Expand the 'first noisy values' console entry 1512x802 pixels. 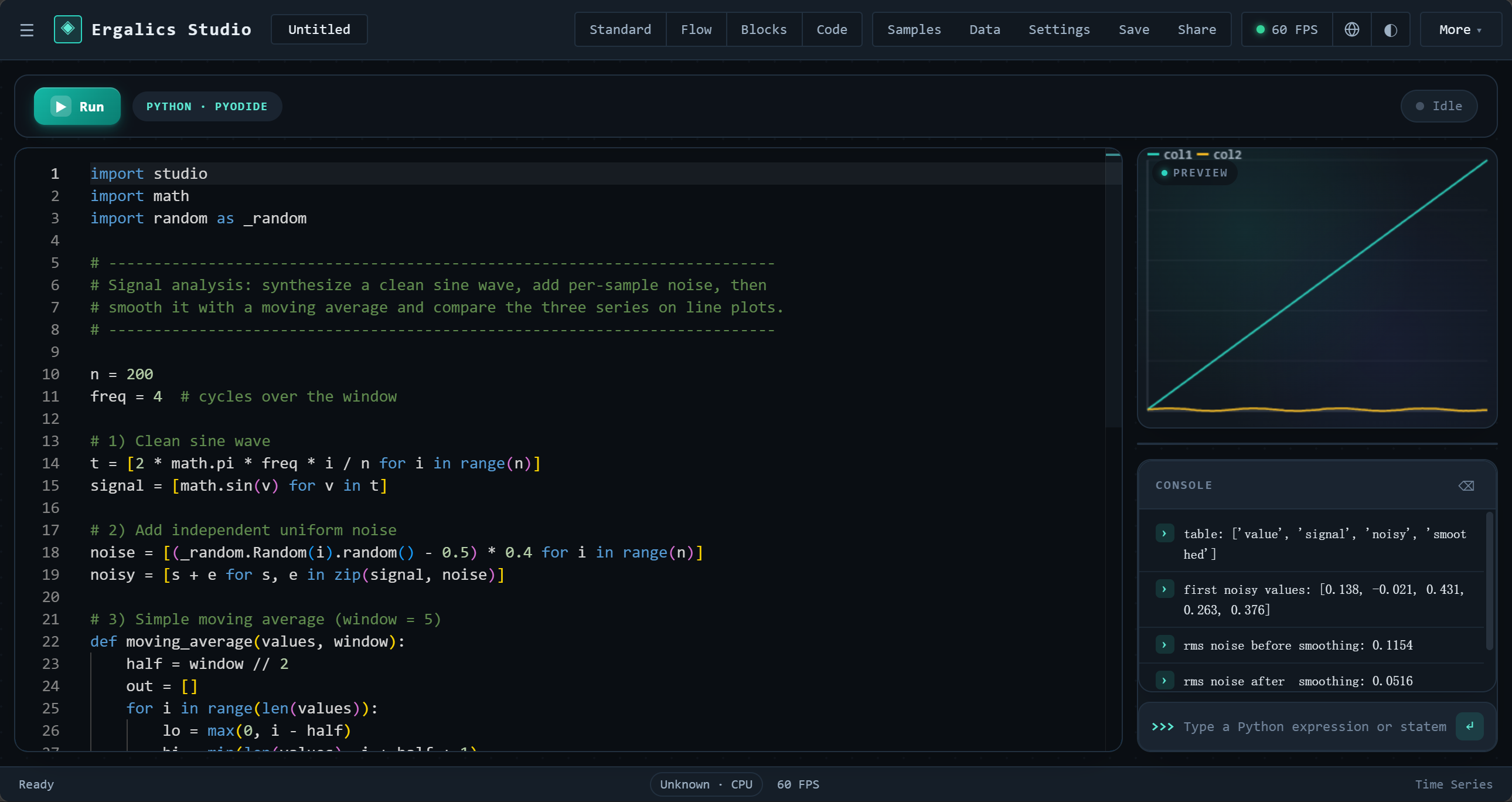1164,589
